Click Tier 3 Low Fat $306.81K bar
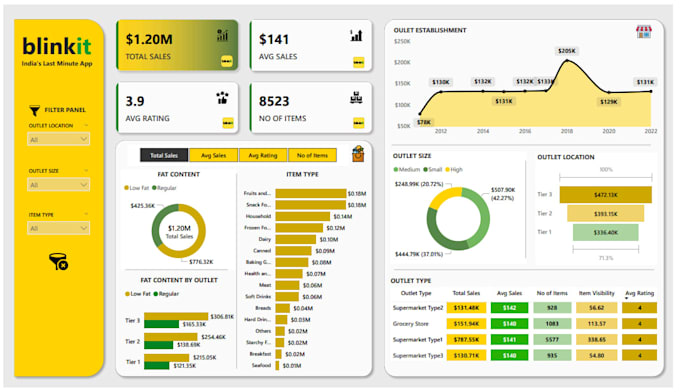This screenshot has height=392, width=680. [176, 317]
